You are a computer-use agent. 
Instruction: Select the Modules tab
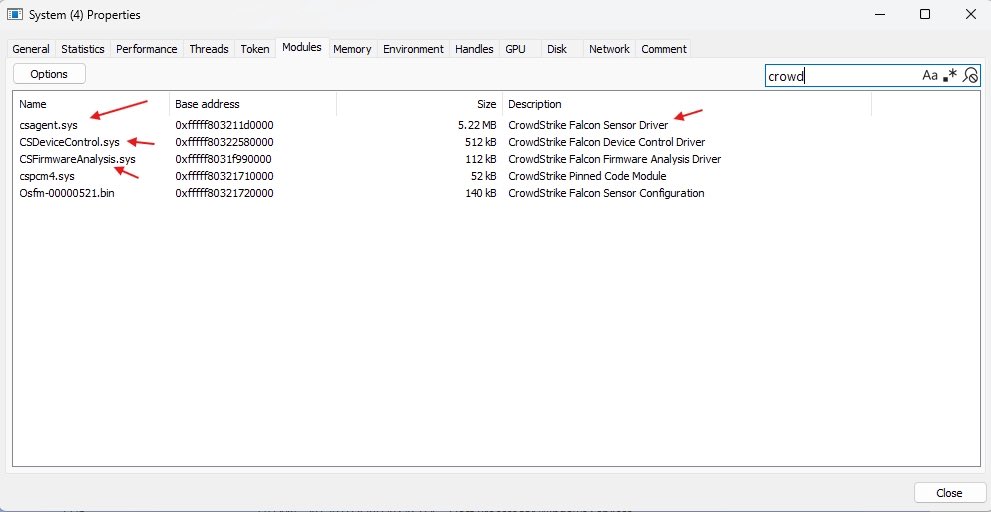(x=302, y=47)
